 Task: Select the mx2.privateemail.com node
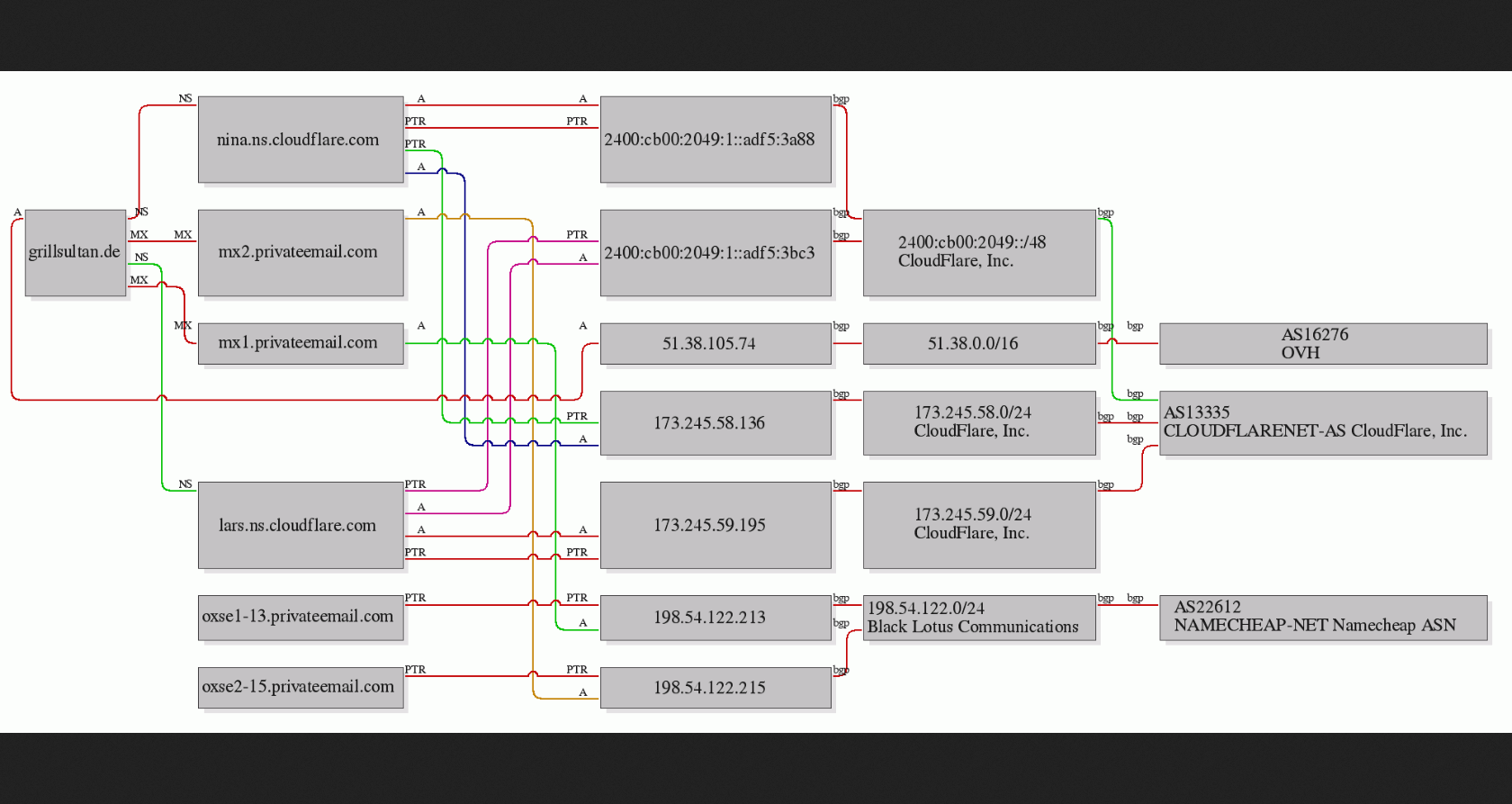click(301, 253)
